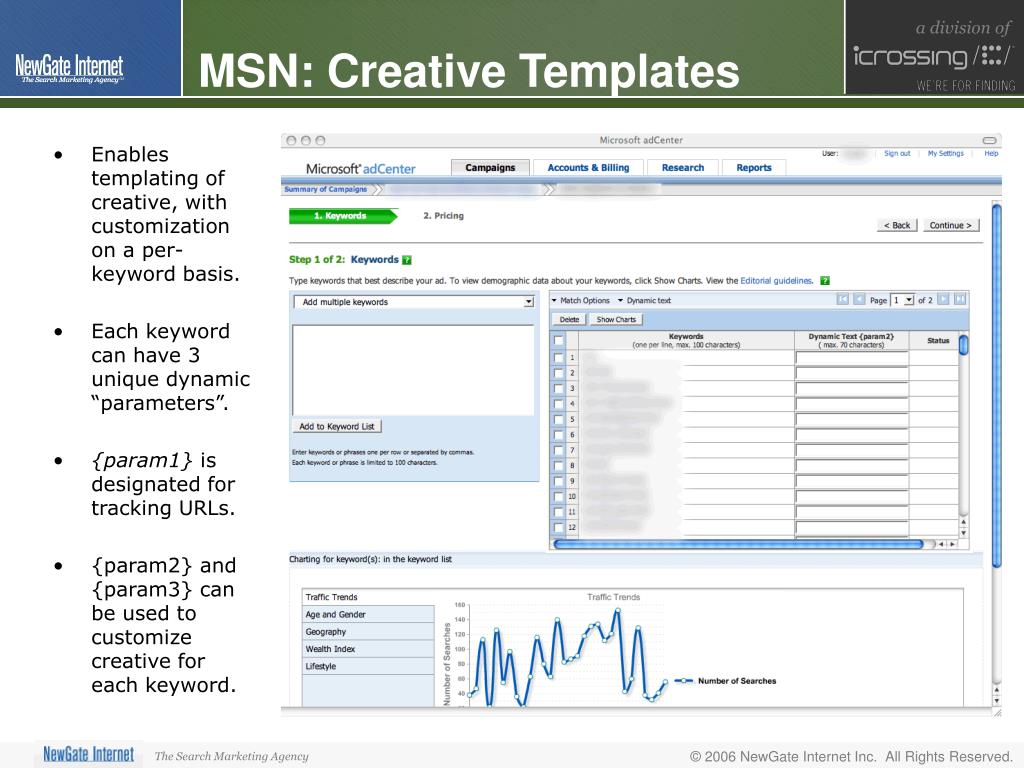
Task: Select Traffic Trends chart category
Action: 368,597
